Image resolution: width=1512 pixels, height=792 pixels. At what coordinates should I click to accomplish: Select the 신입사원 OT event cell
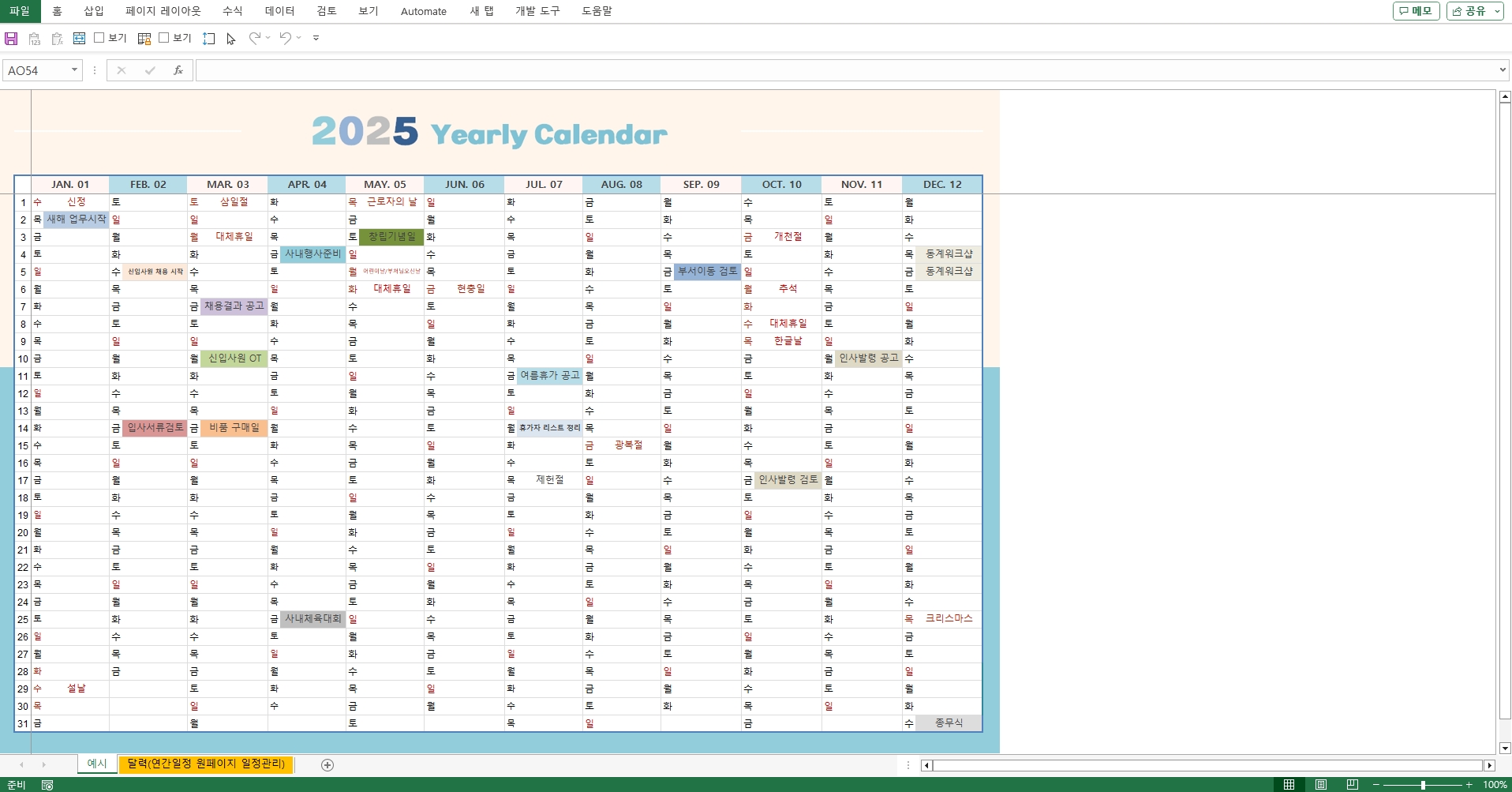[x=234, y=358]
